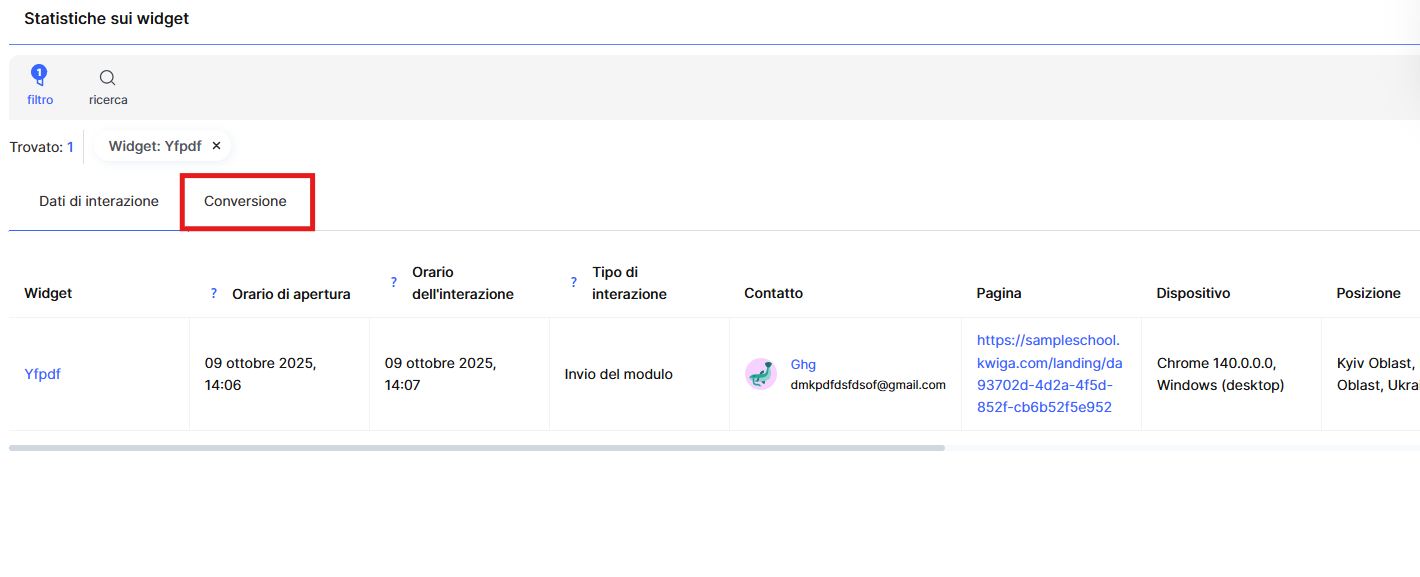Click the horizontal table scrollbar

(x=476, y=448)
